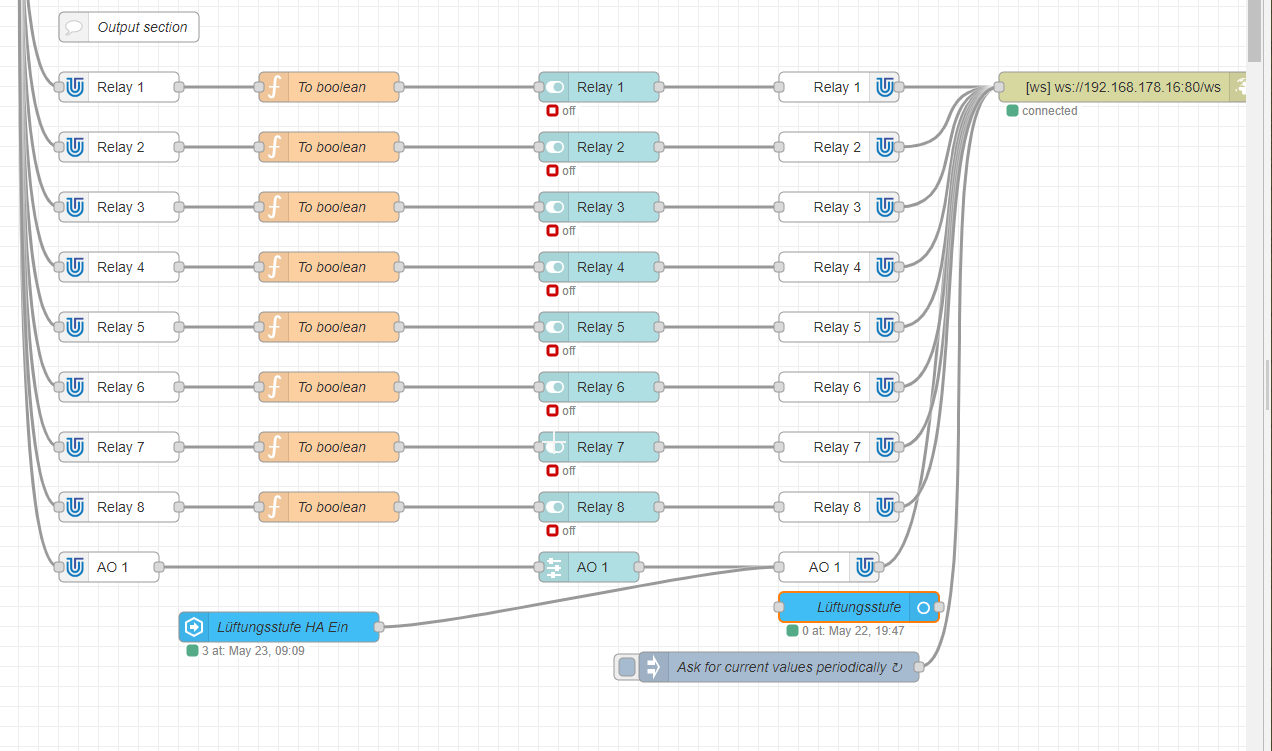
Task: Click the arrow icon on Lüftungsstufe HA Ein node
Action: tap(194, 627)
